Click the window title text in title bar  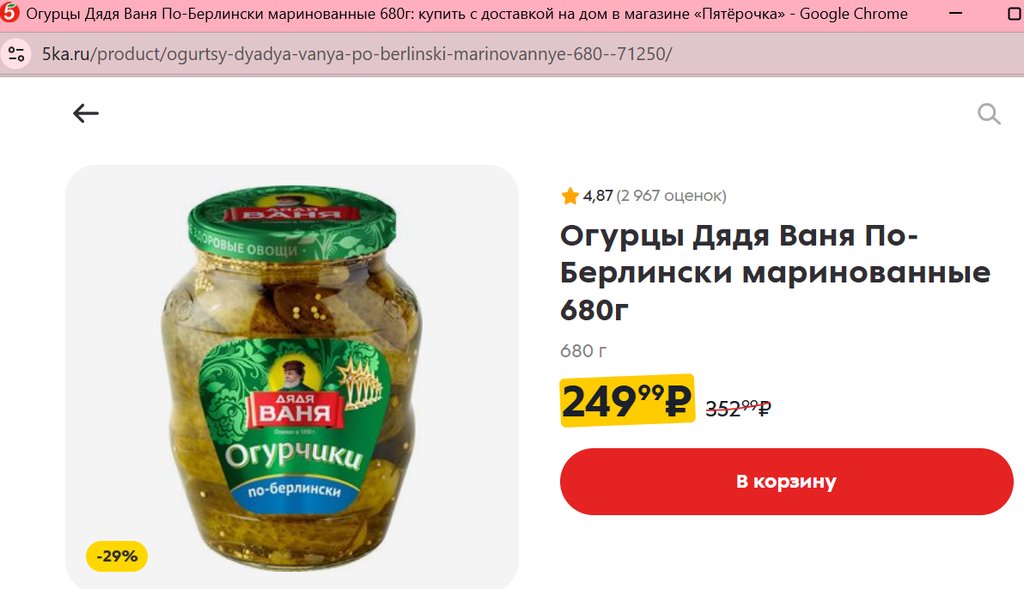pos(467,14)
